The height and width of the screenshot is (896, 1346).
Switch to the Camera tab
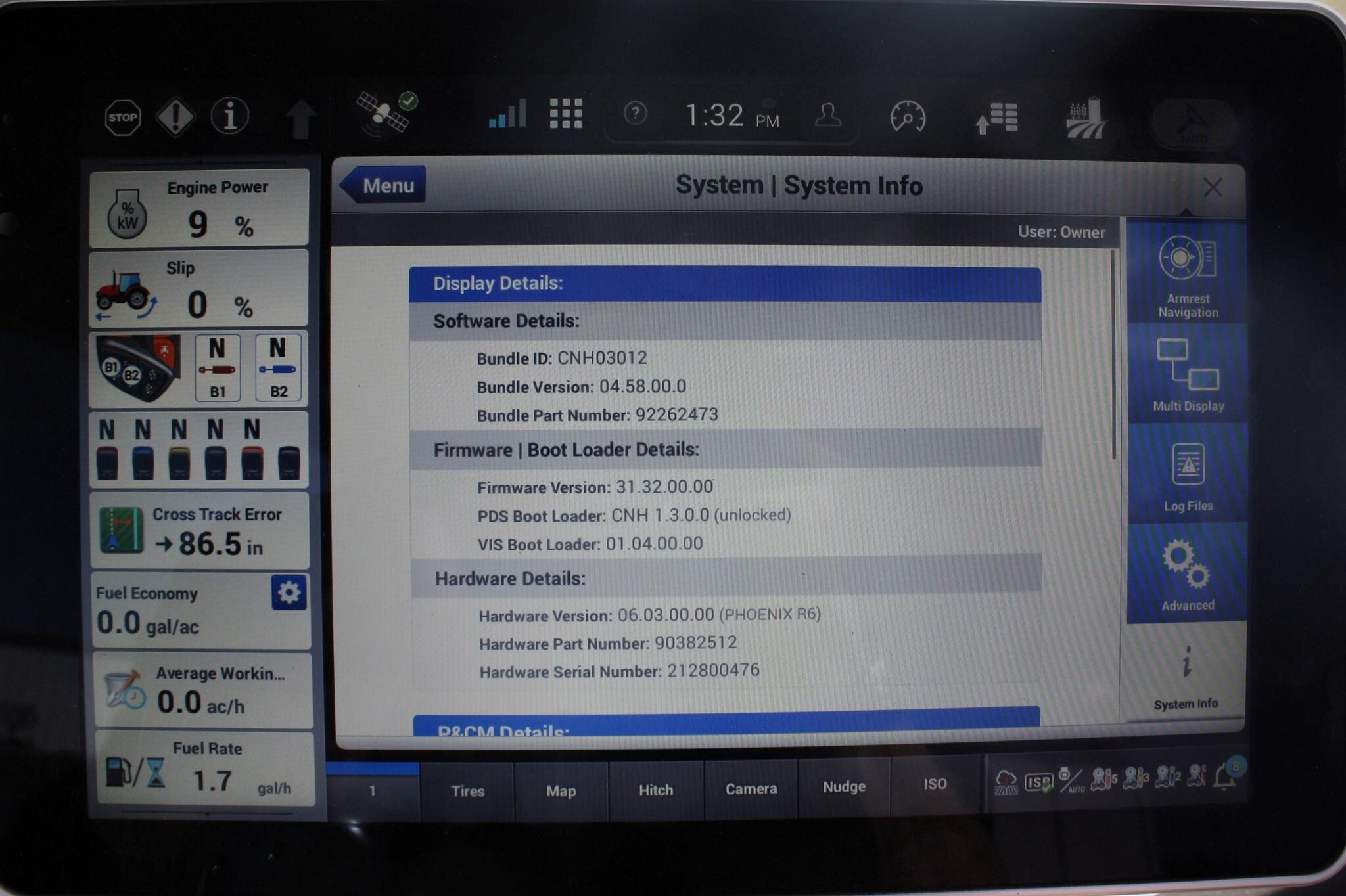coord(751,788)
